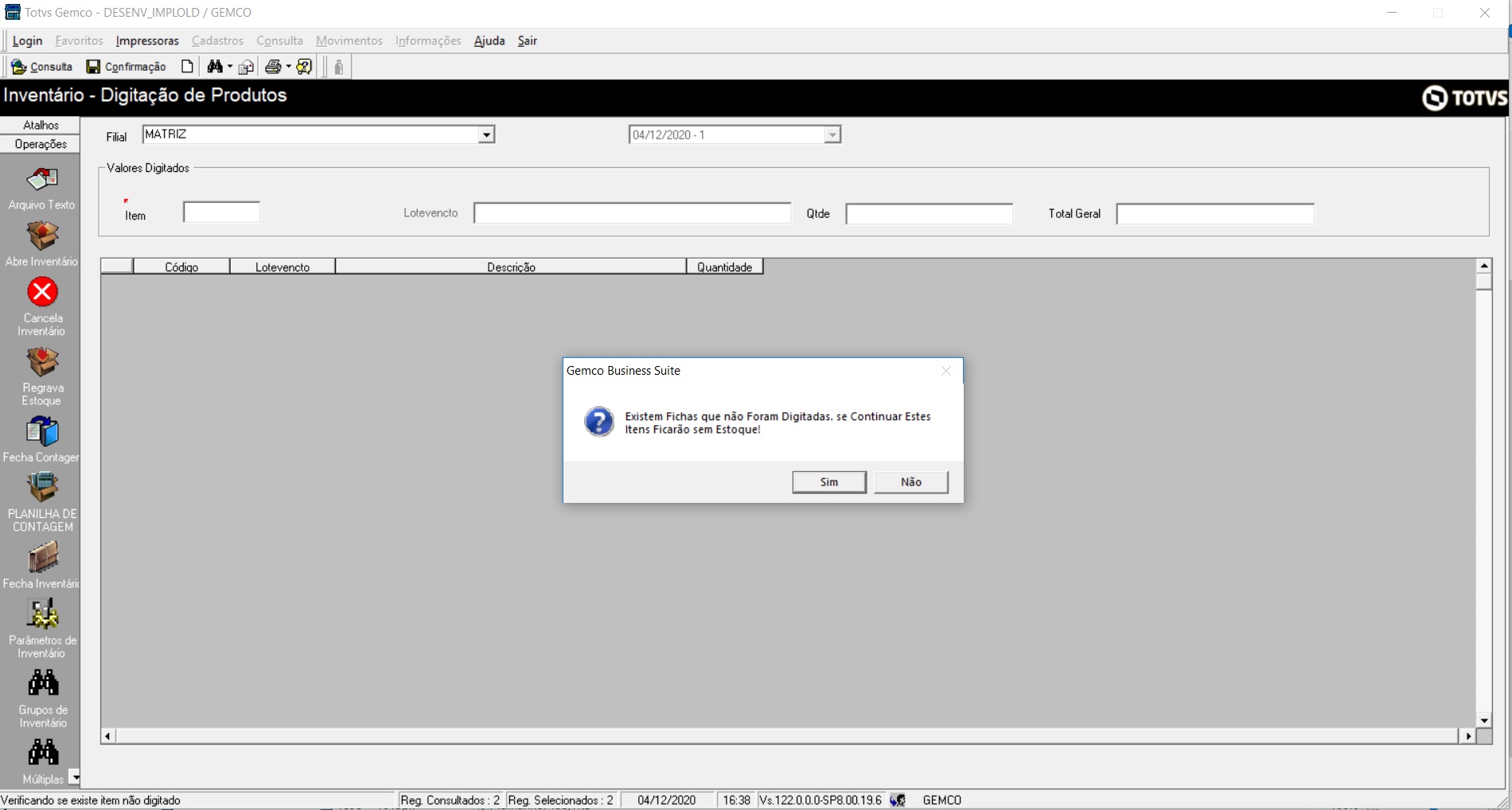The width and height of the screenshot is (1512, 810).
Task: Open the Filial MATRIZ dropdown
Action: (486, 135)
